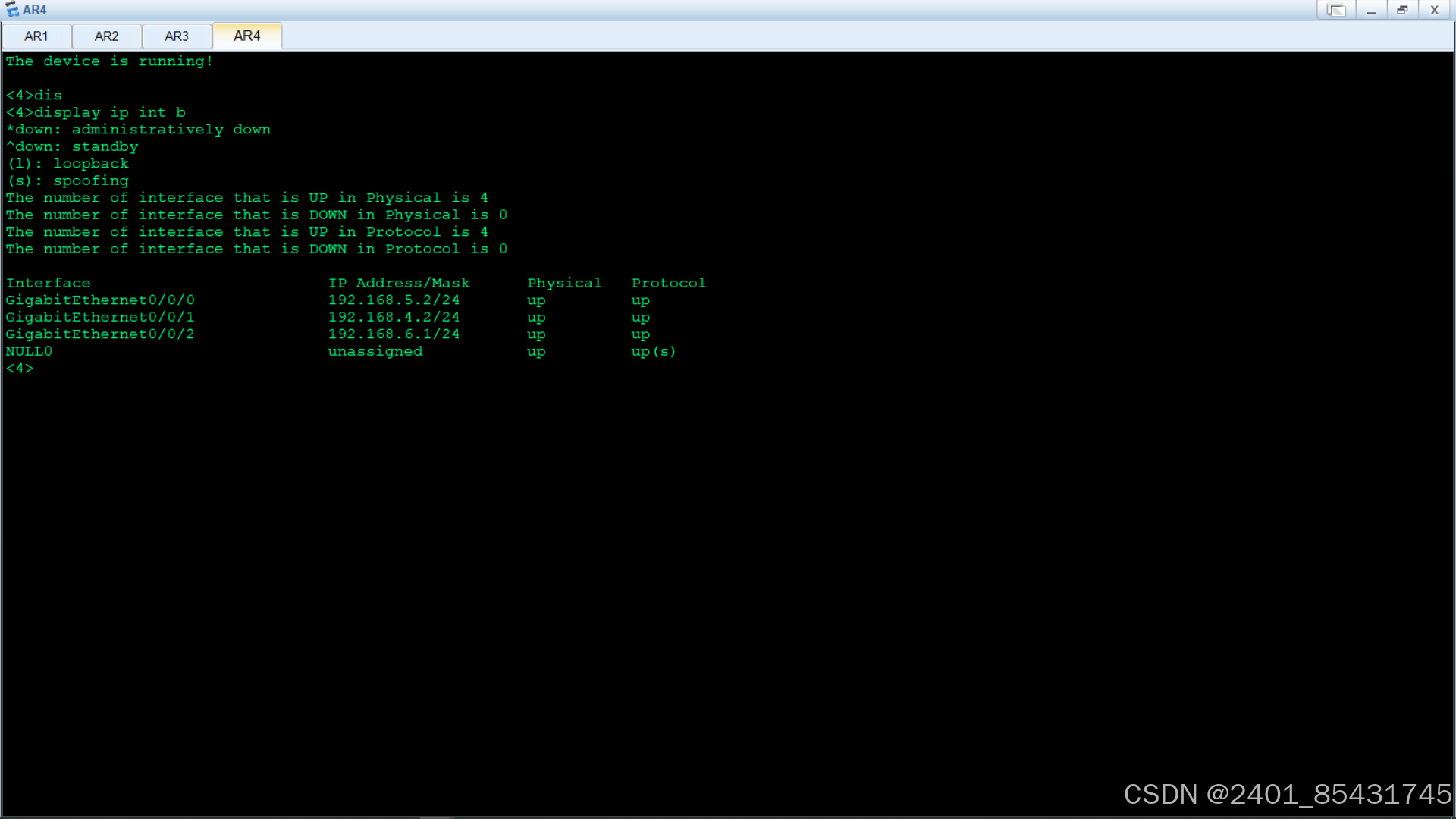1456x819 pixels.
Task: Switch to the AR1 tab
Action: [36, 36]
